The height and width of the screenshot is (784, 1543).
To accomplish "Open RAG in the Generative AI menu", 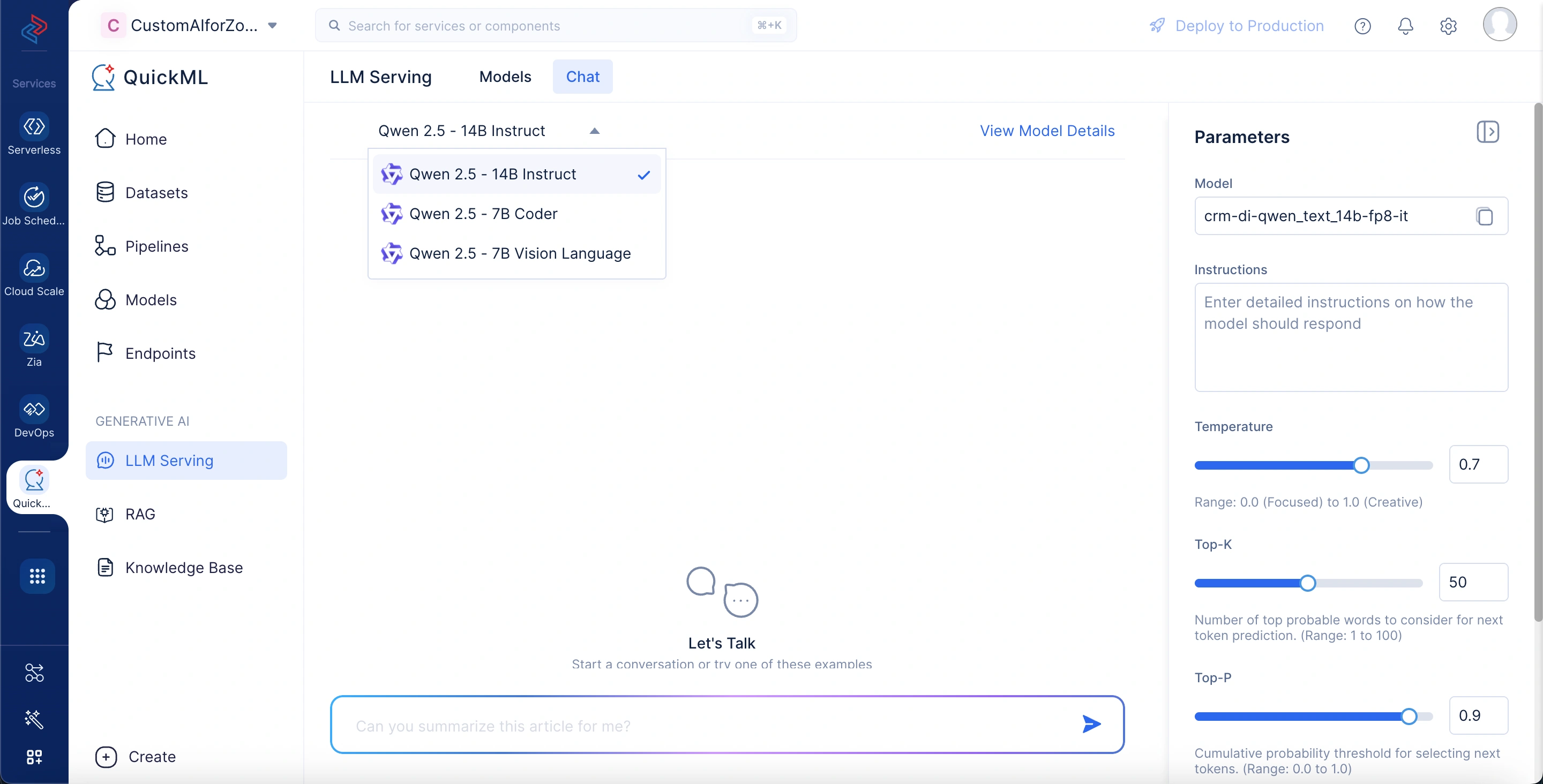I will (140, 514).
